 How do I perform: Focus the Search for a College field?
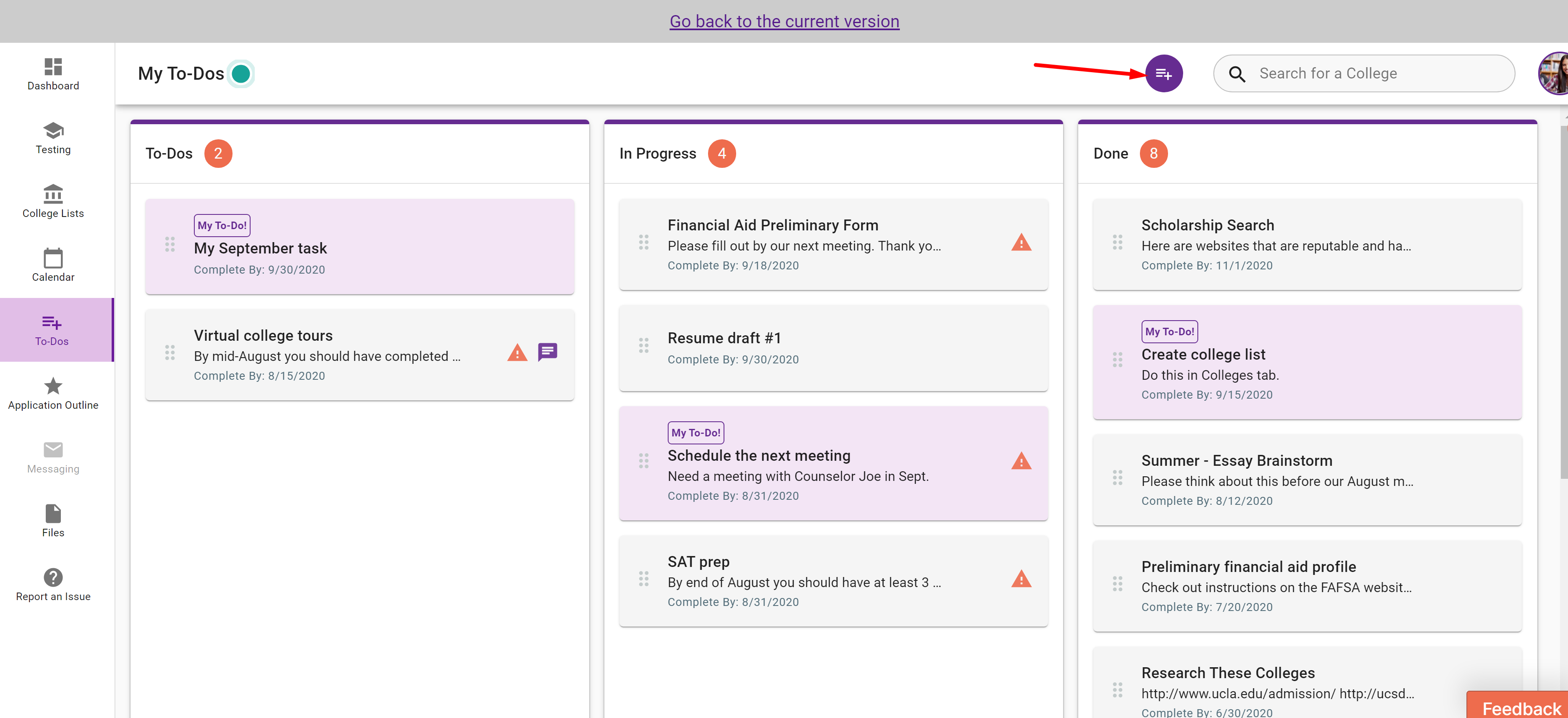[x=1364, y=73]
